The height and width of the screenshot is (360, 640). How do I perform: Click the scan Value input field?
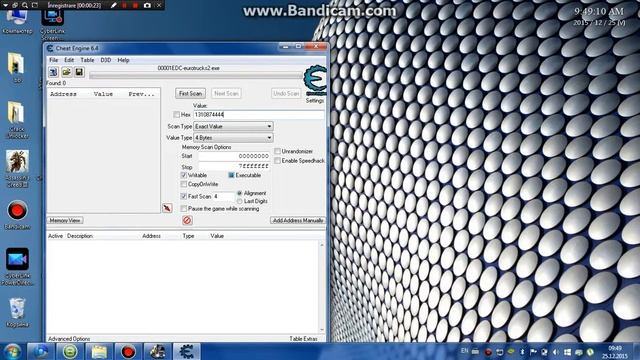coord(259,115)
